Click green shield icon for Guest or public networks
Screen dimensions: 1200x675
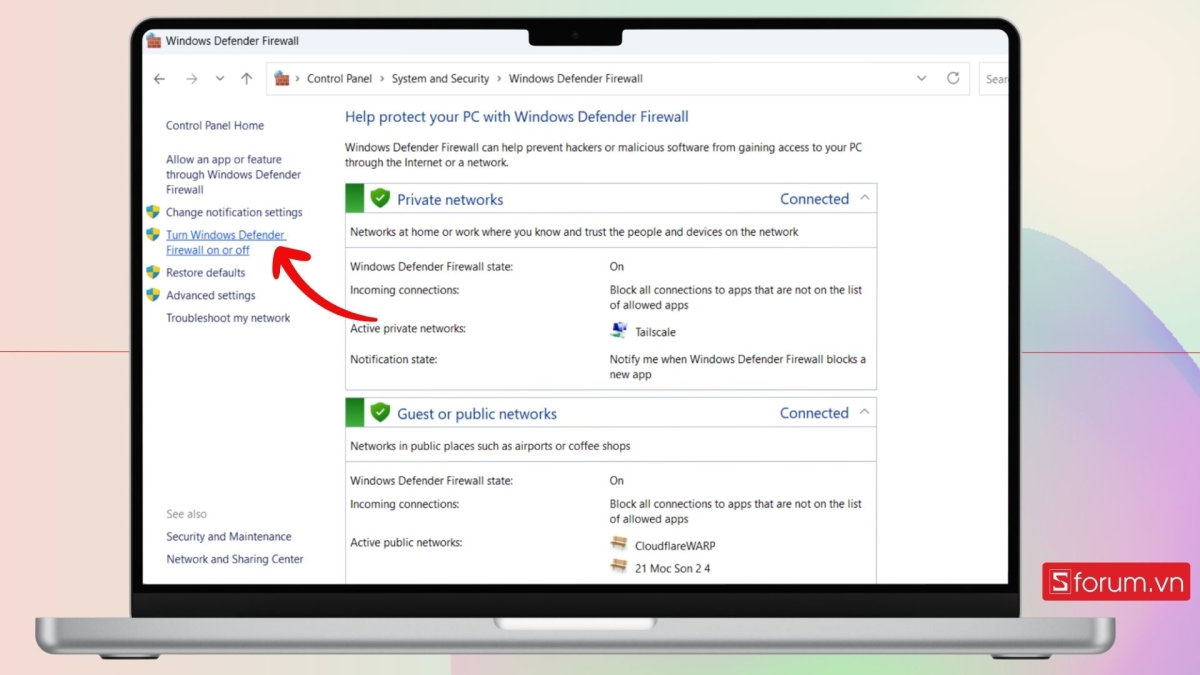380,412
